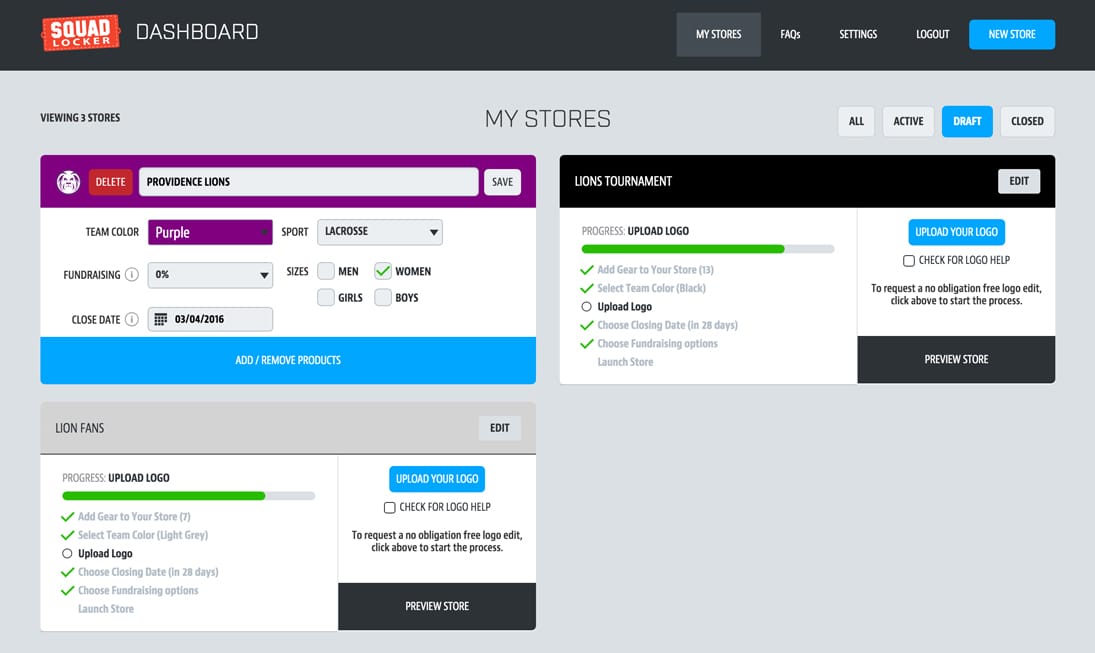Edit the Lions Tournament store
This screenshot has width=1095, height=653.
point(1019,181)
